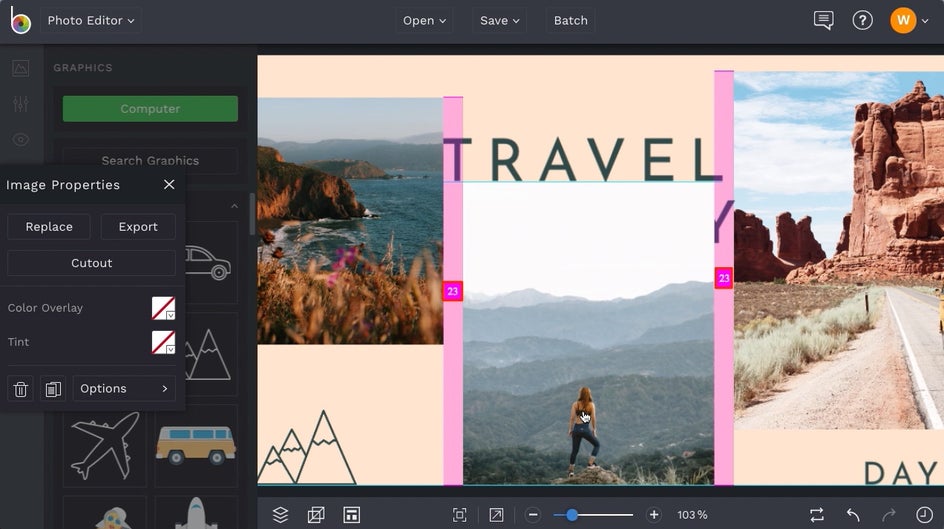Click the zoom slider handle

tap(572, 515)
